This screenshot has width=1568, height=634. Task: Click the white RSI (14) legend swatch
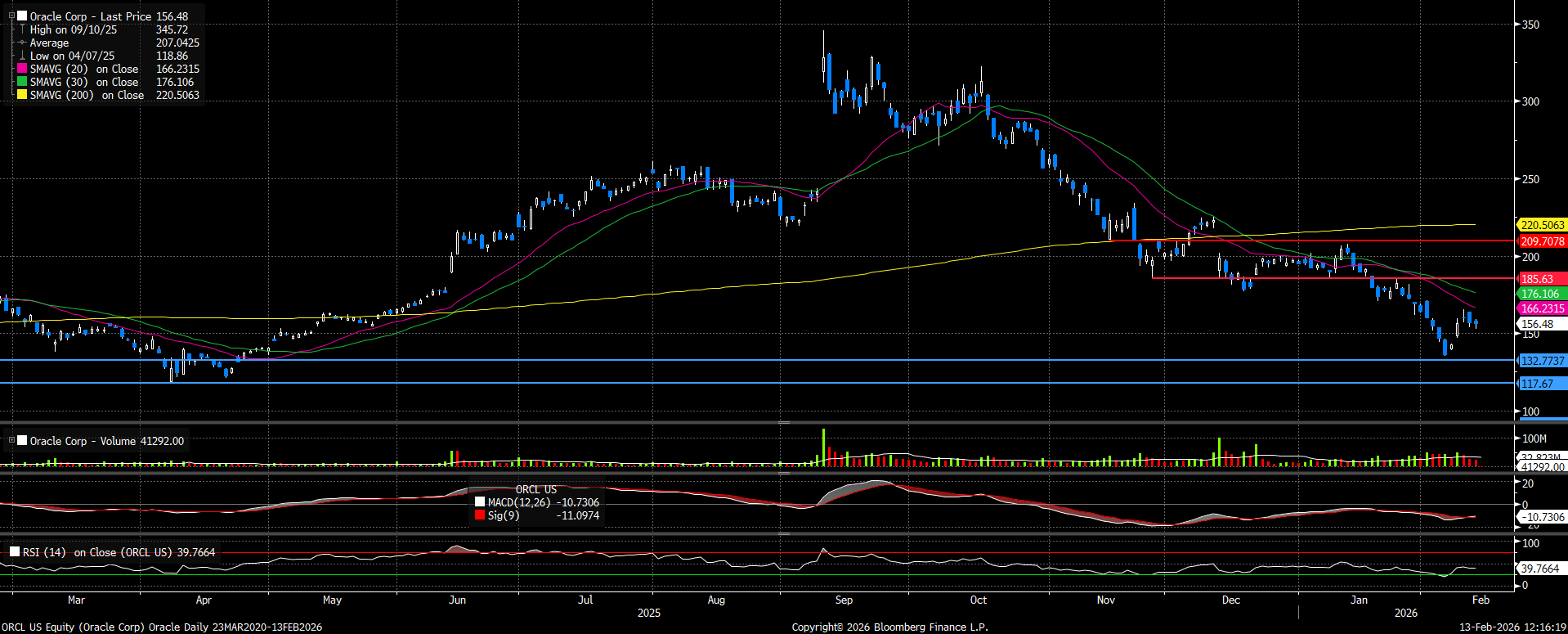(x=15, y=552)
